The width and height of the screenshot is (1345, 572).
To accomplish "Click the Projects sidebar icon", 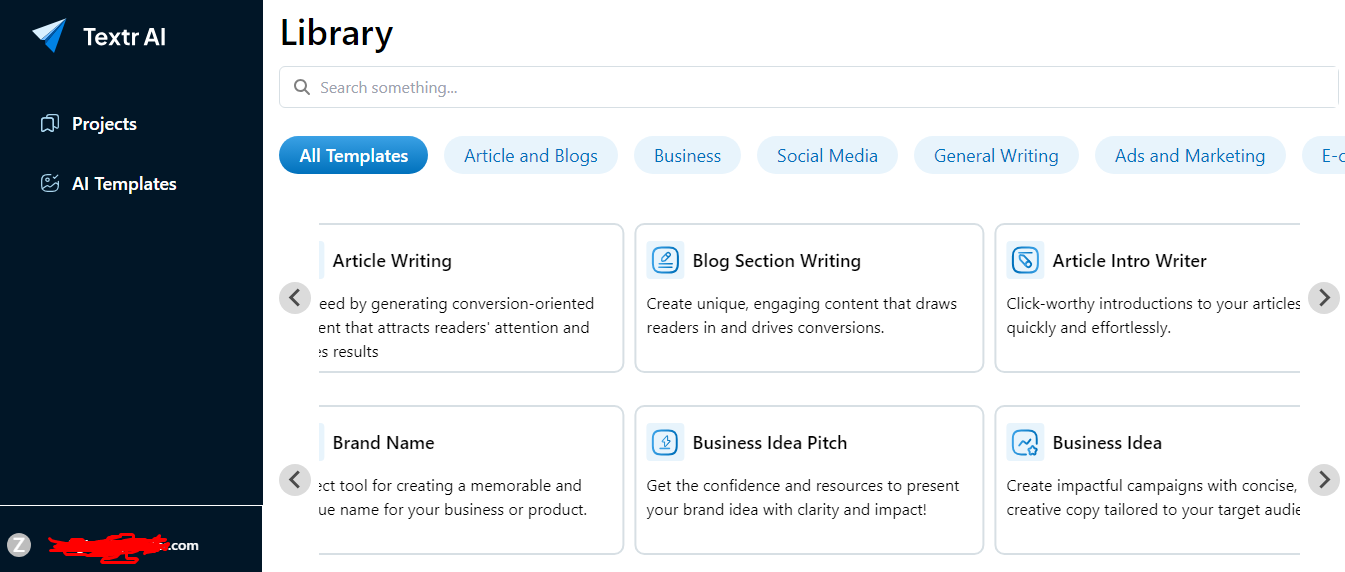I will point(50,124).
